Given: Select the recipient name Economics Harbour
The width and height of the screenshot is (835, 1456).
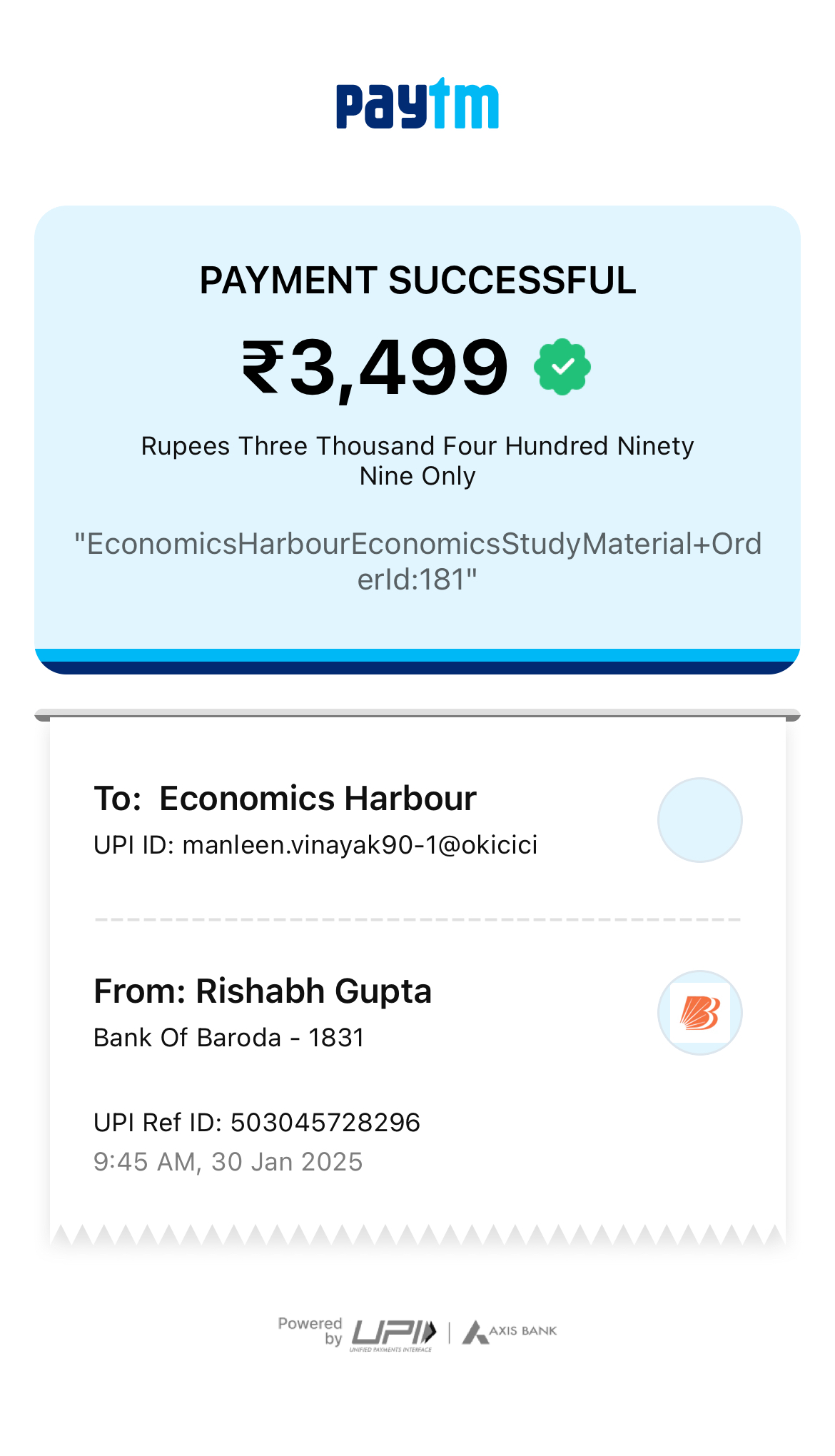Looking at the screenshot, I should [x=318, y=798].
